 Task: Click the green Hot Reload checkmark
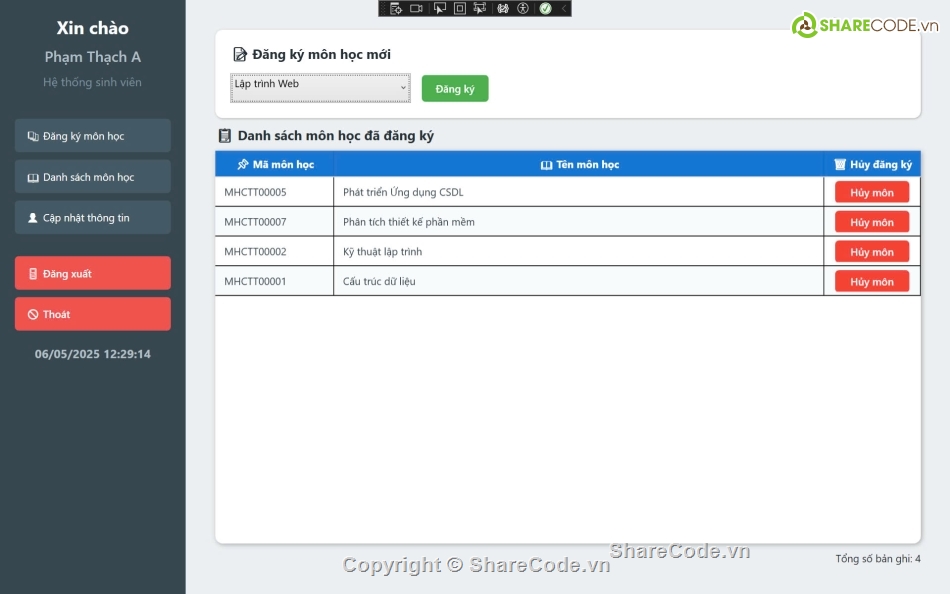click(545, 8)
